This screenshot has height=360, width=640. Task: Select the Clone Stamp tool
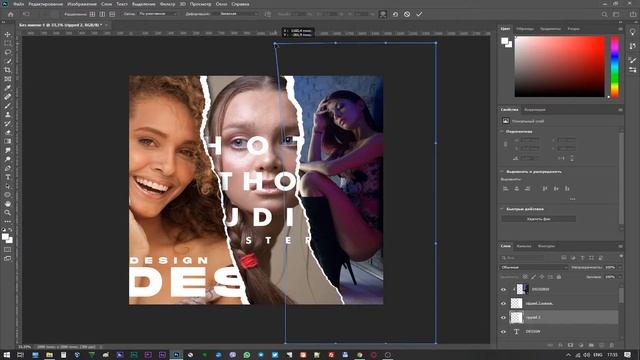[x=7, y=115]
